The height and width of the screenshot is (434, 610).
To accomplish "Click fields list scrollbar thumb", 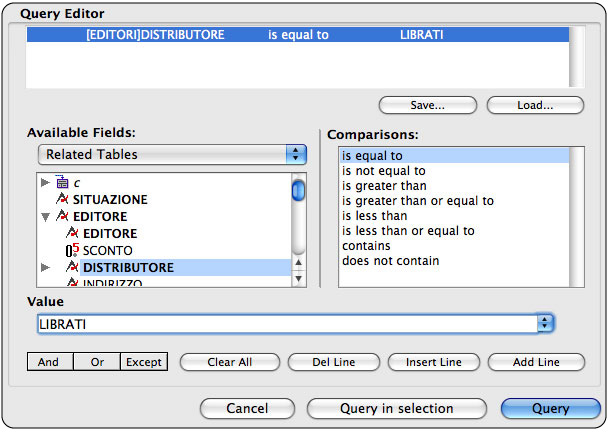I will tap(298, 191).
